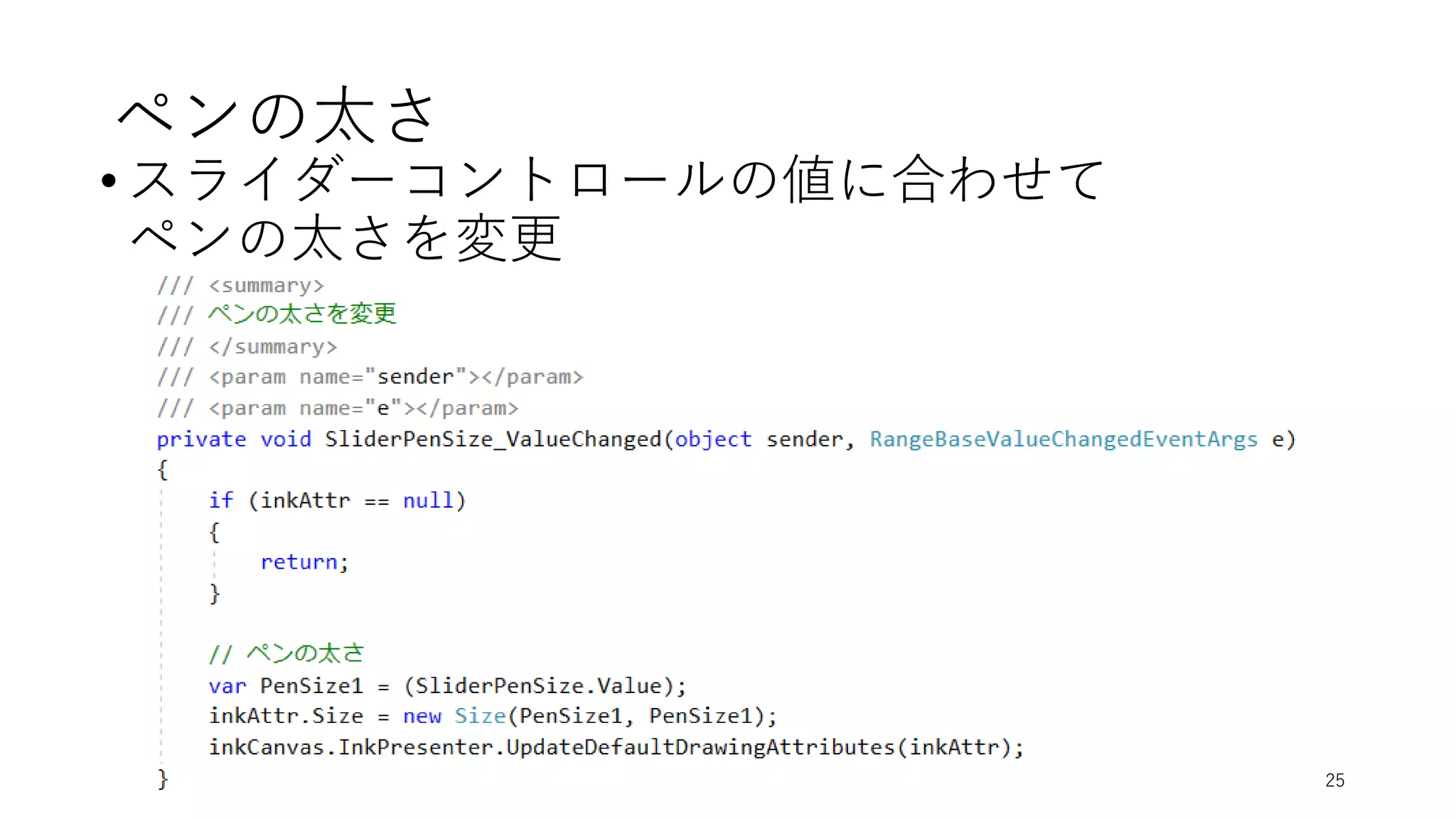Click the slide title ペンの太さ

[276, 114]
